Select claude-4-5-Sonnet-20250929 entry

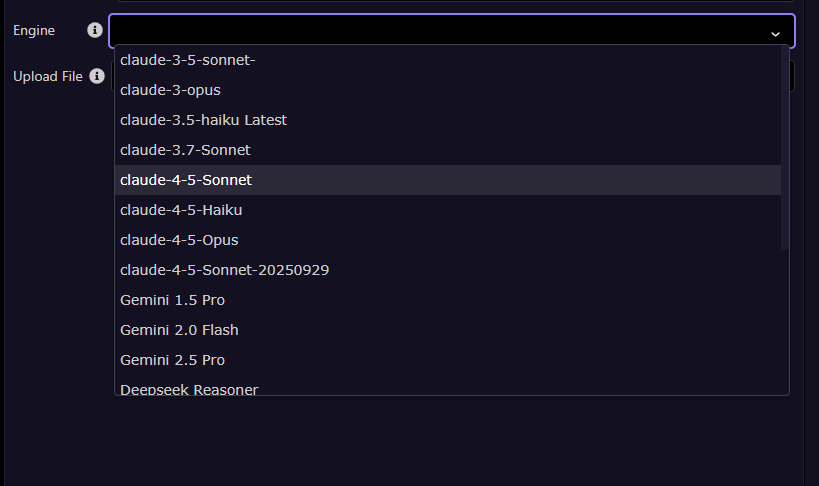225,270
